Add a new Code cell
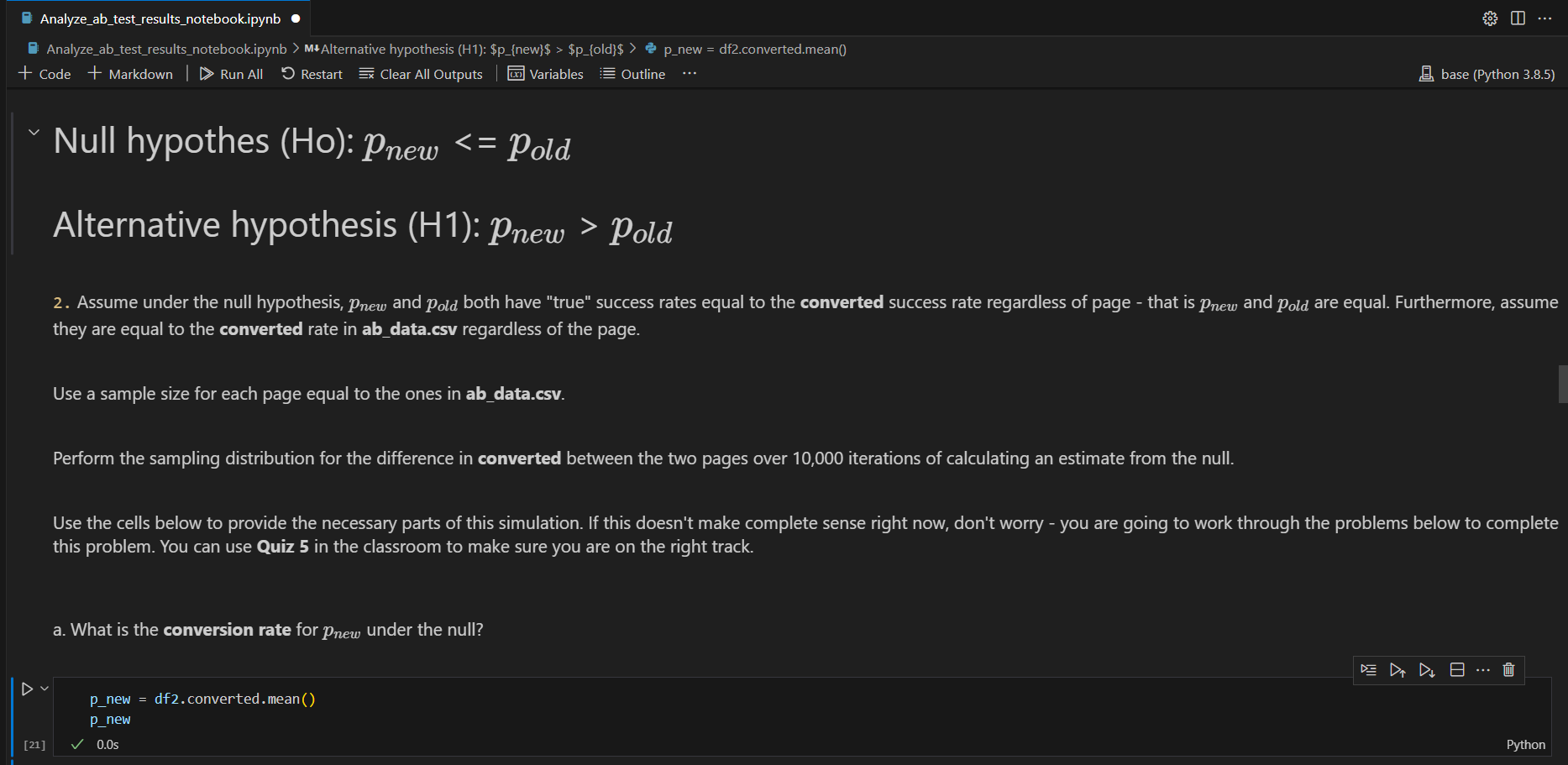 click(45, 74)
